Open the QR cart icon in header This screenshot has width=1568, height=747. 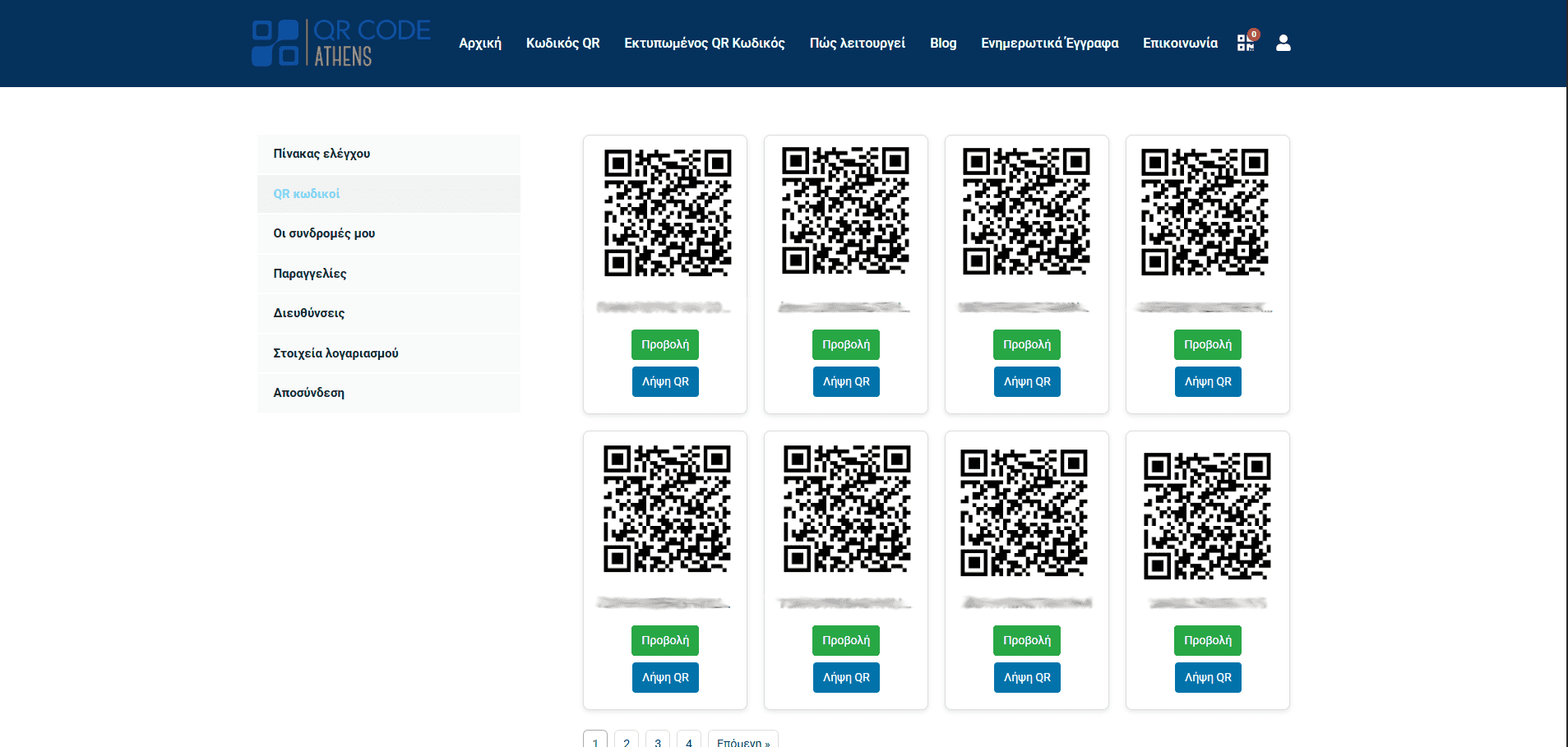1246,43
